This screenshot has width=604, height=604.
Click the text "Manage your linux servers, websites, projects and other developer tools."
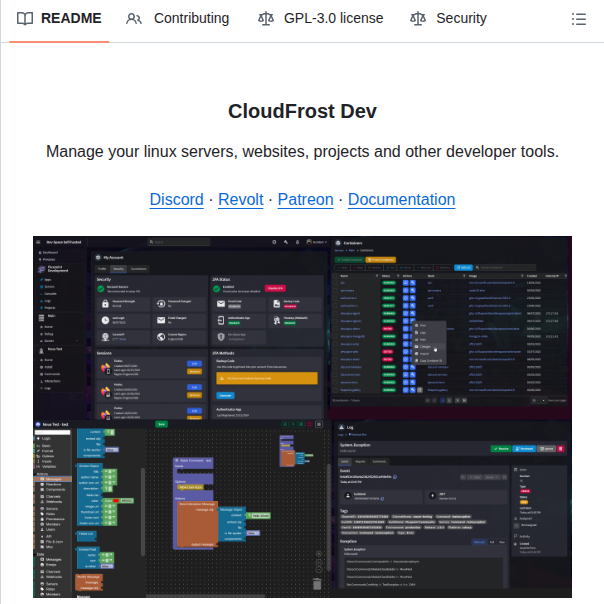pyautogui.click(x=302, y=151)
